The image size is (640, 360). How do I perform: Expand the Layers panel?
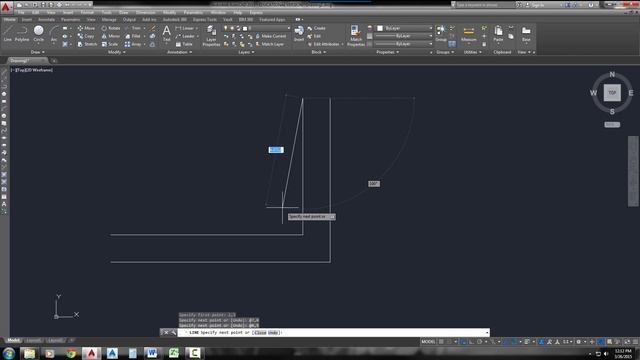[246, 52]
